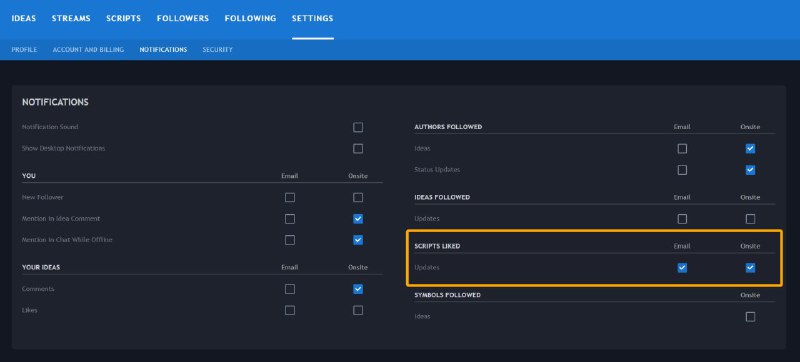Uncheck Onsite for Authors Followed Ideas
Viewport: 800px width, 362px height.
(750, 148)
